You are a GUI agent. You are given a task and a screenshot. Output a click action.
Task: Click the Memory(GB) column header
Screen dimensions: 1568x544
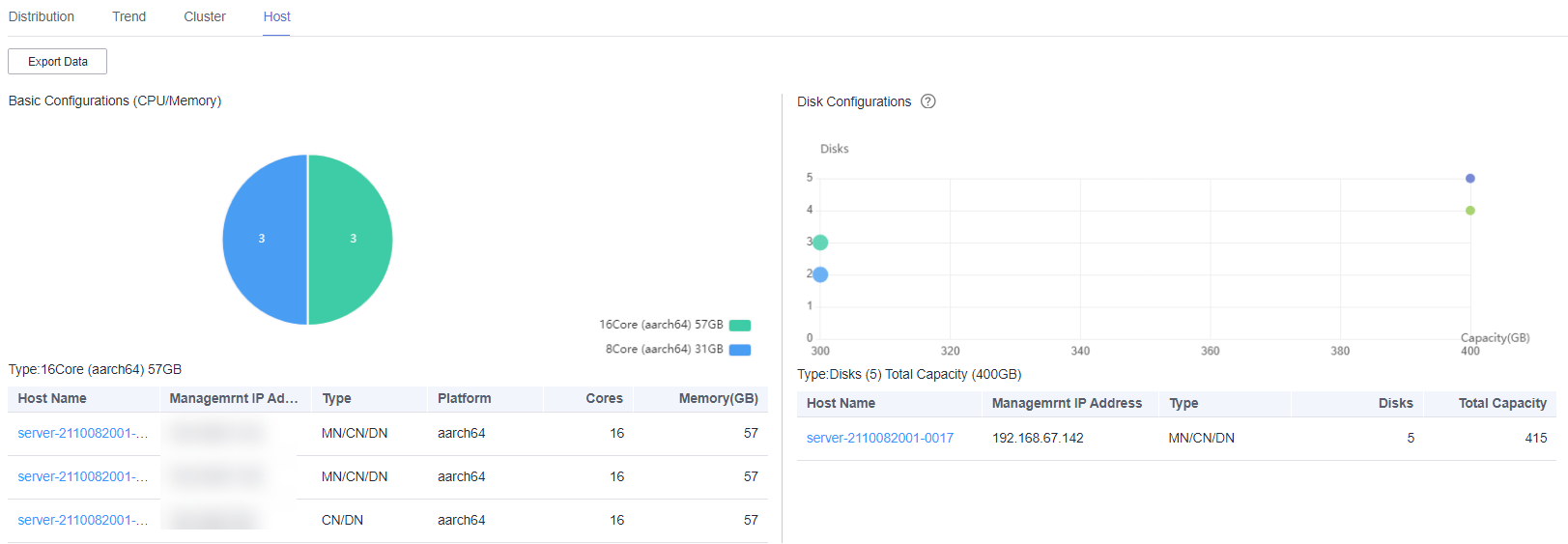[x=718, y=398]
